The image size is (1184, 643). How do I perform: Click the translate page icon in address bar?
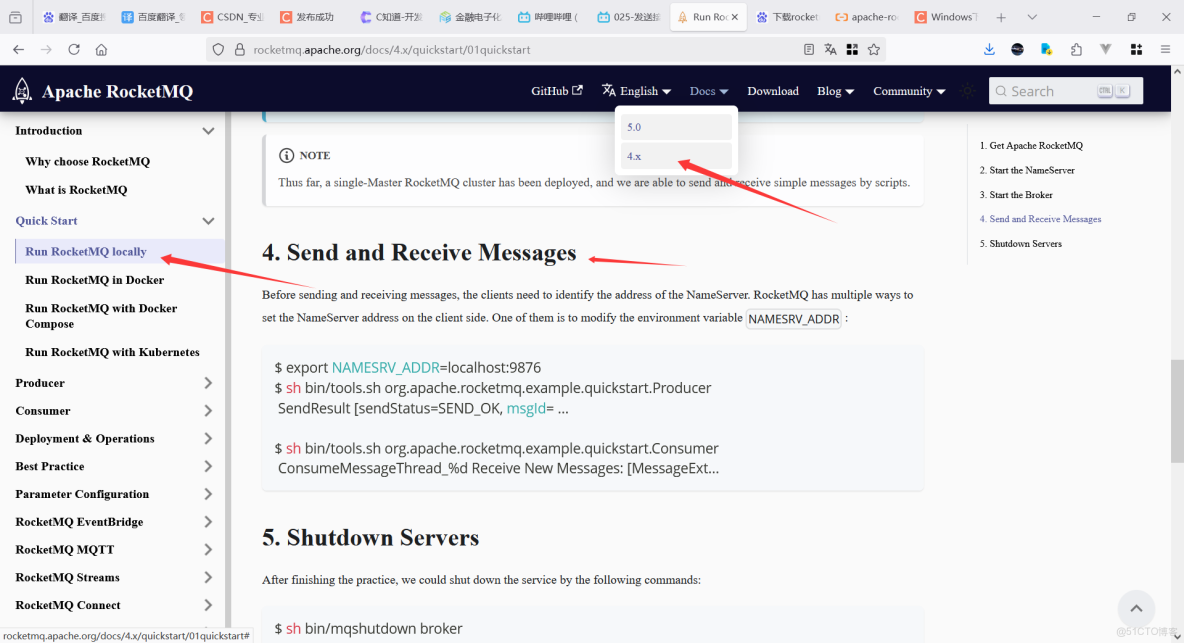click(831, 50)
